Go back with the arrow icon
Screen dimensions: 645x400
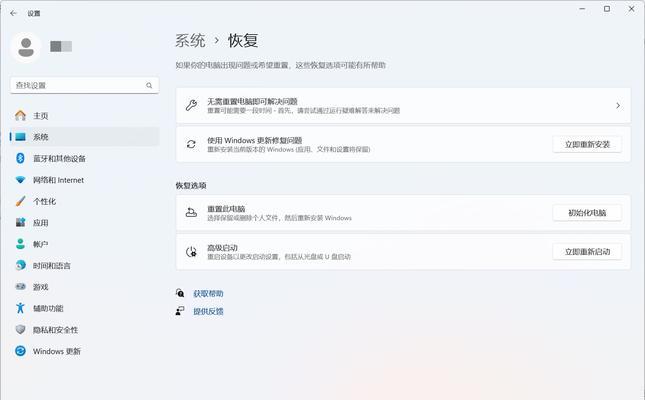pos(14,13)
